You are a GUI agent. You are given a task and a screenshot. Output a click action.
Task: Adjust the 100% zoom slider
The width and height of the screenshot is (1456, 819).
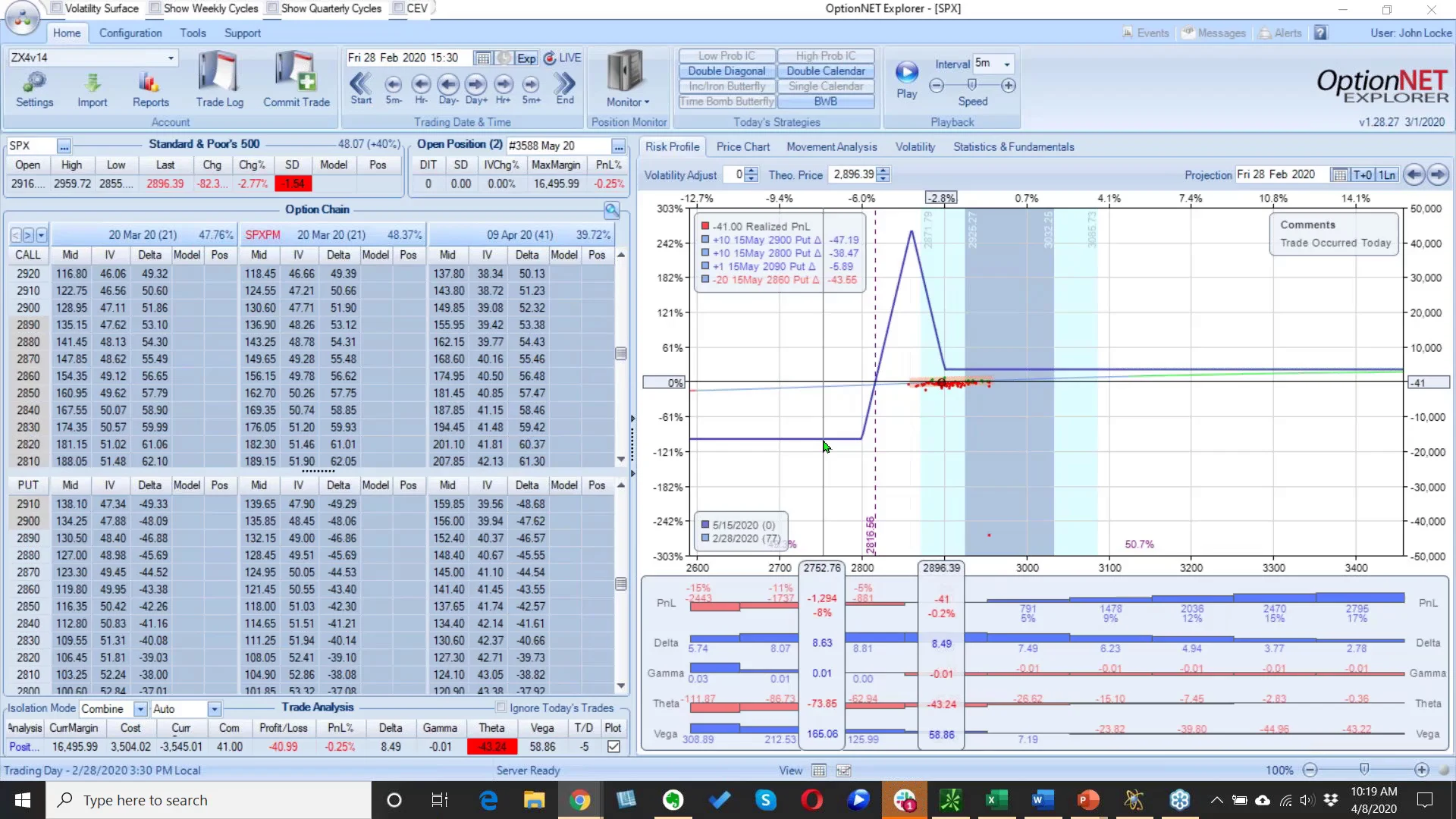(1364, 770)
